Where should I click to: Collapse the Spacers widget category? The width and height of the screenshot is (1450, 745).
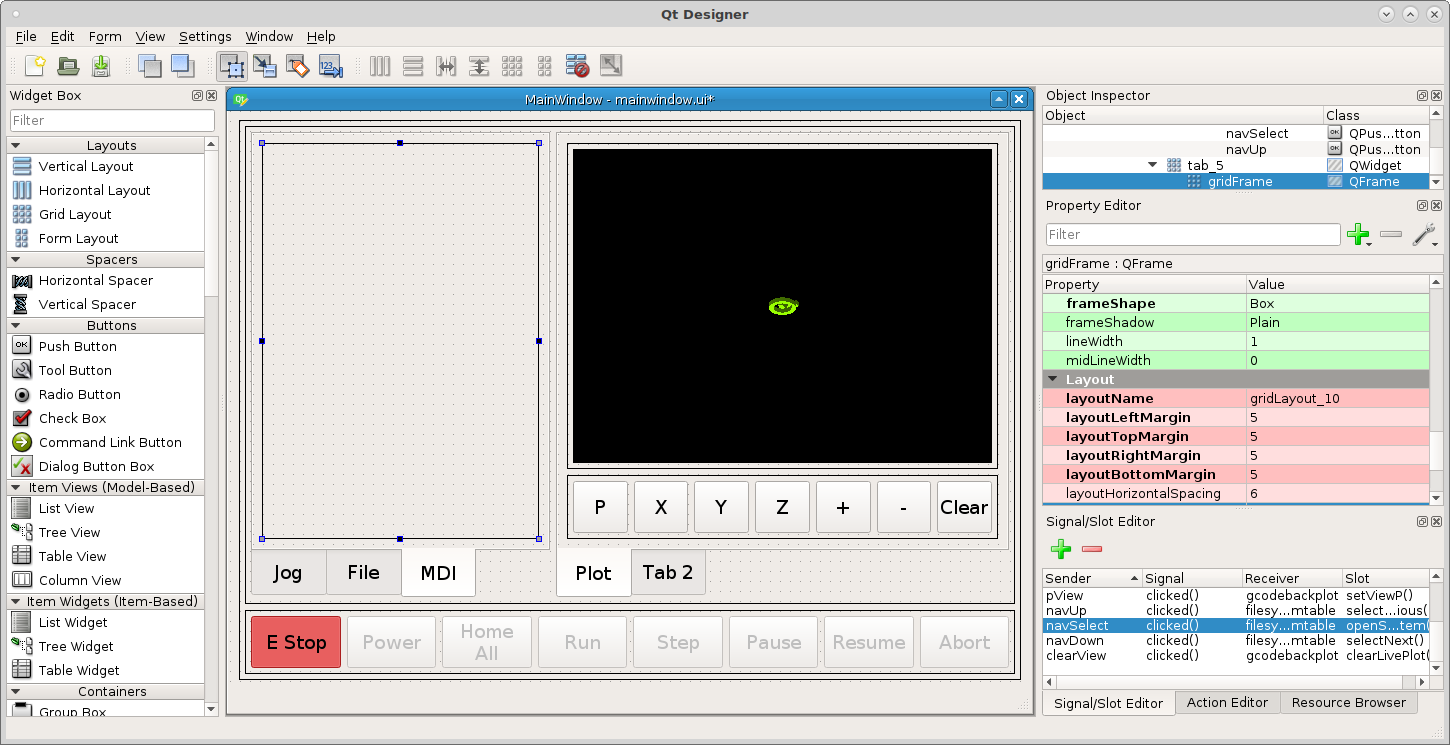tap(16, 260)
